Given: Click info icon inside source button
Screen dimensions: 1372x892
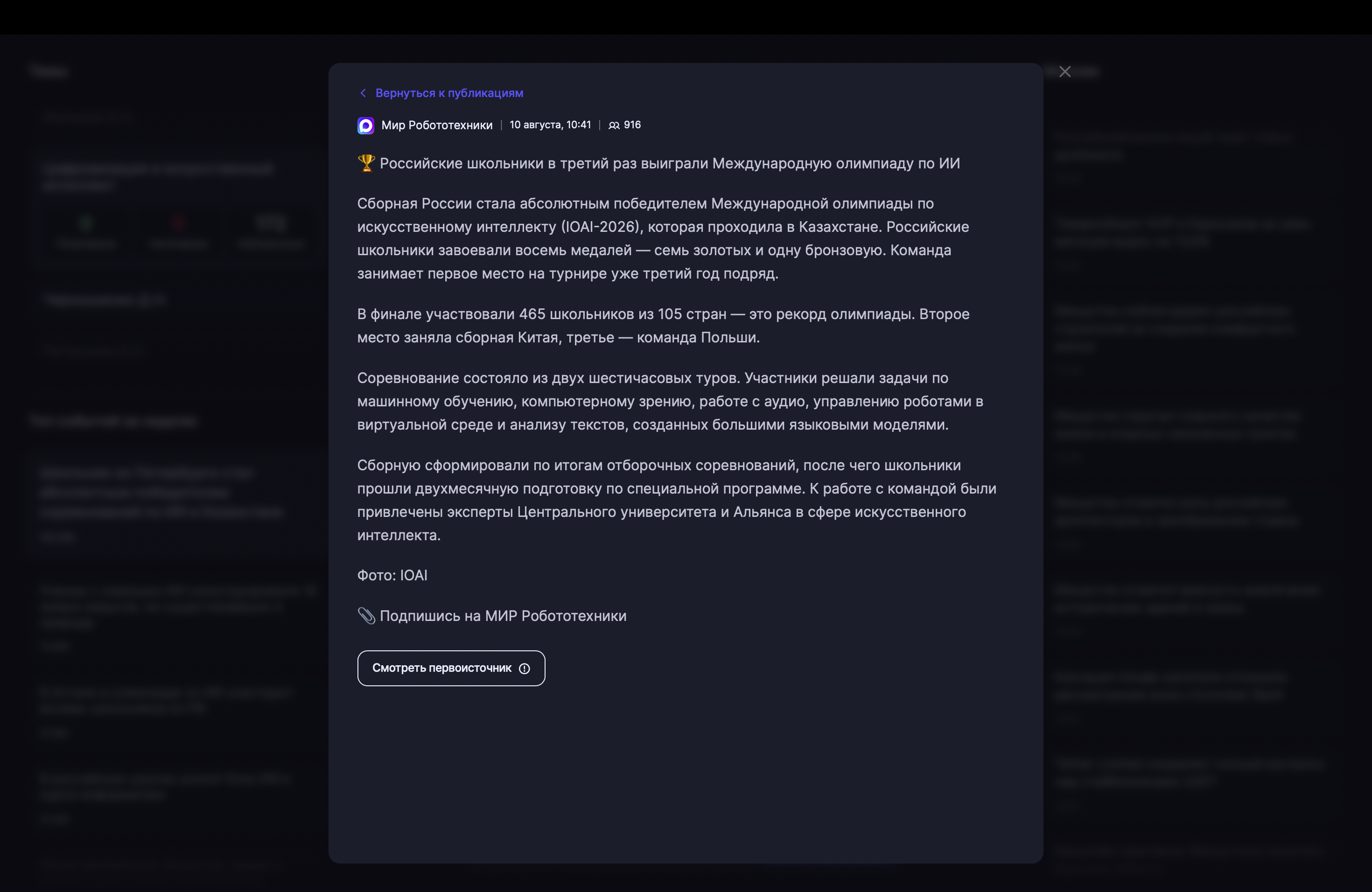Looking at the screenshot, I should [x=524, y=669].
